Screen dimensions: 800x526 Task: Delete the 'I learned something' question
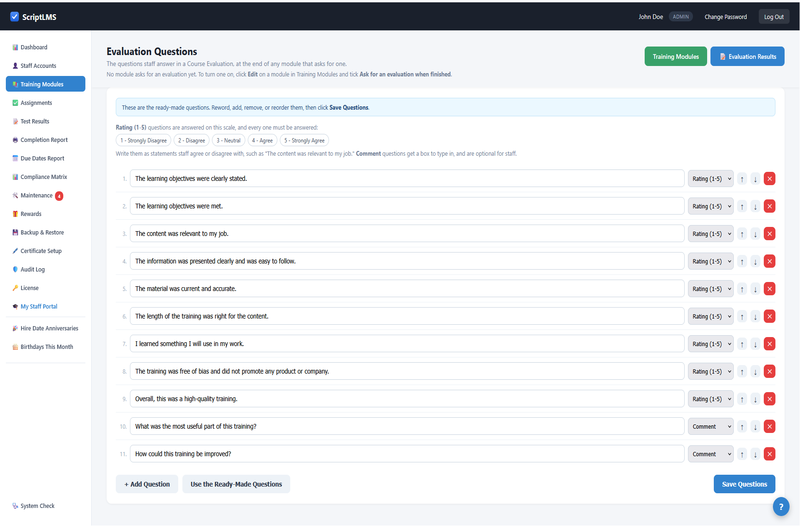[769, 344]
